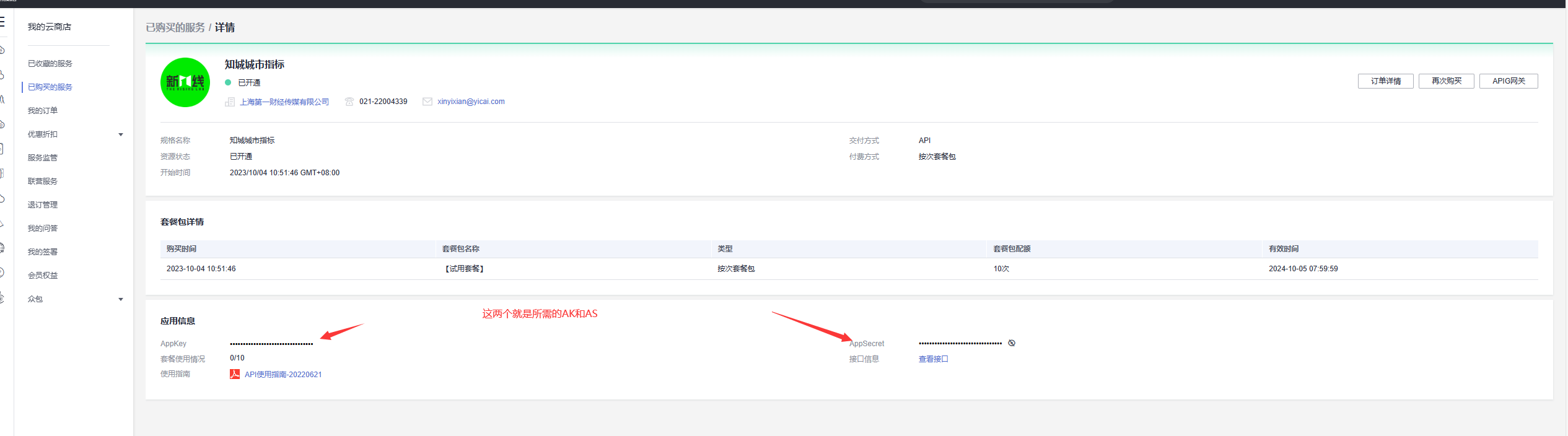Click the envelope icon beside the email address

[x=427, y=102]
